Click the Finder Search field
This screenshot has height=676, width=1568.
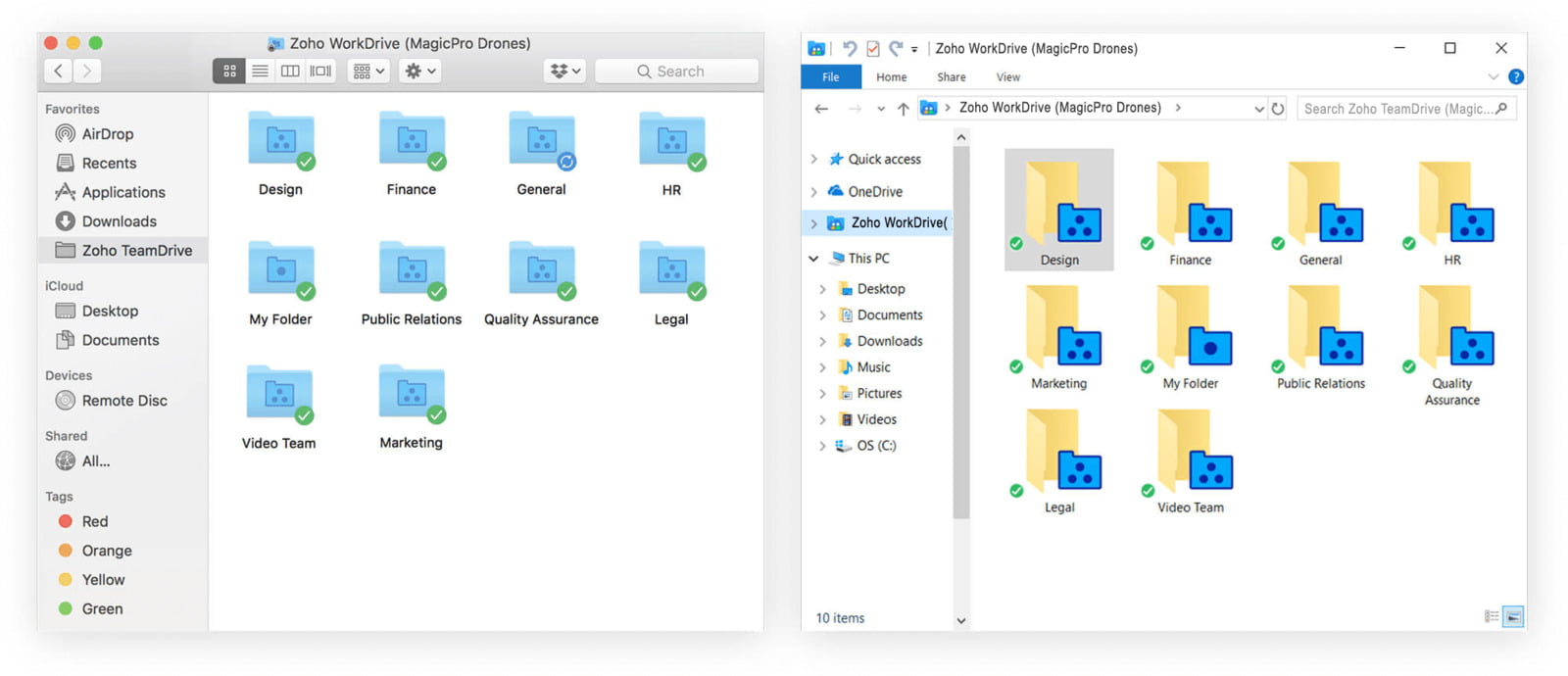tap(677, 71)
